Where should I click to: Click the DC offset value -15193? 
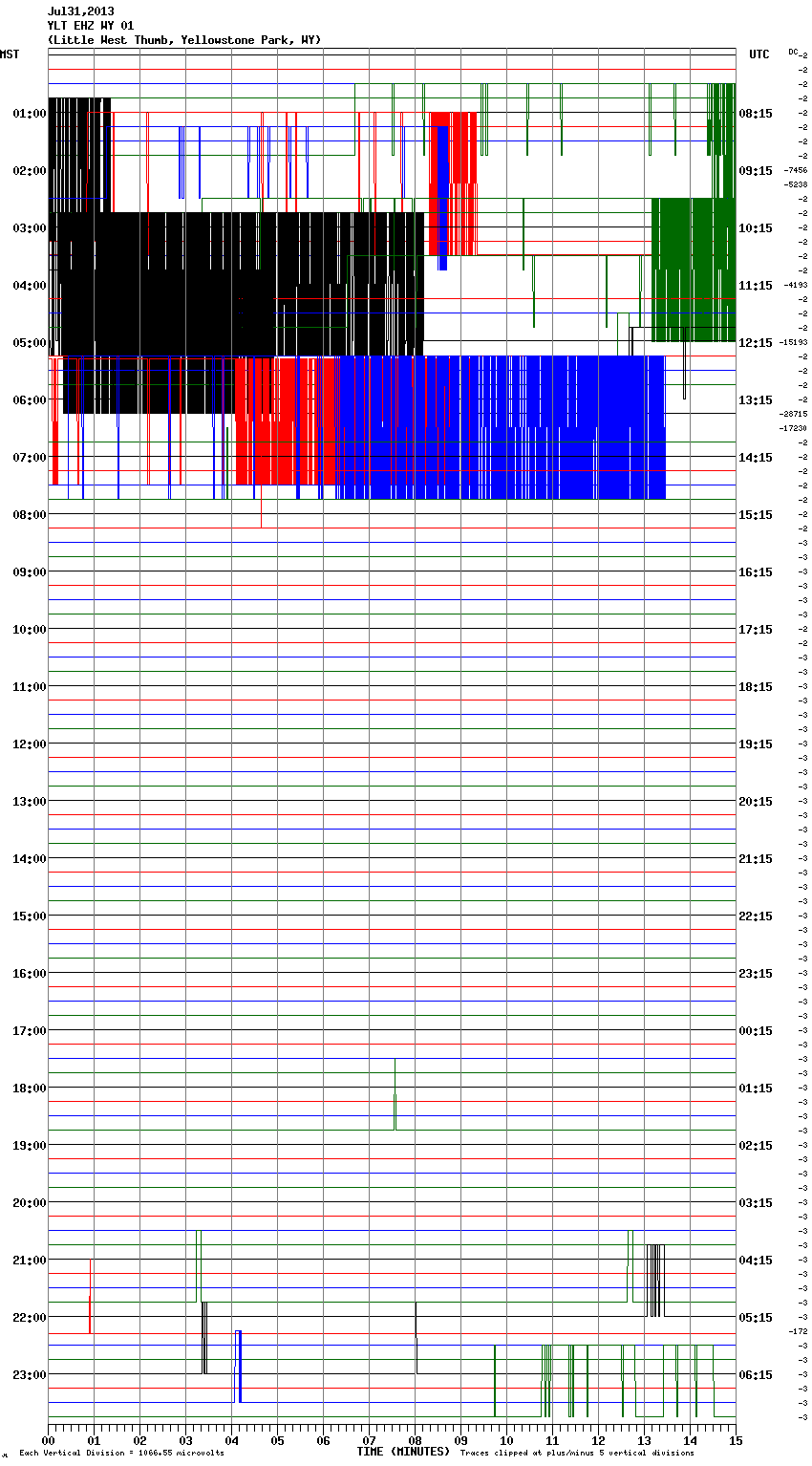pyautogui.click(x=794, y=342)
